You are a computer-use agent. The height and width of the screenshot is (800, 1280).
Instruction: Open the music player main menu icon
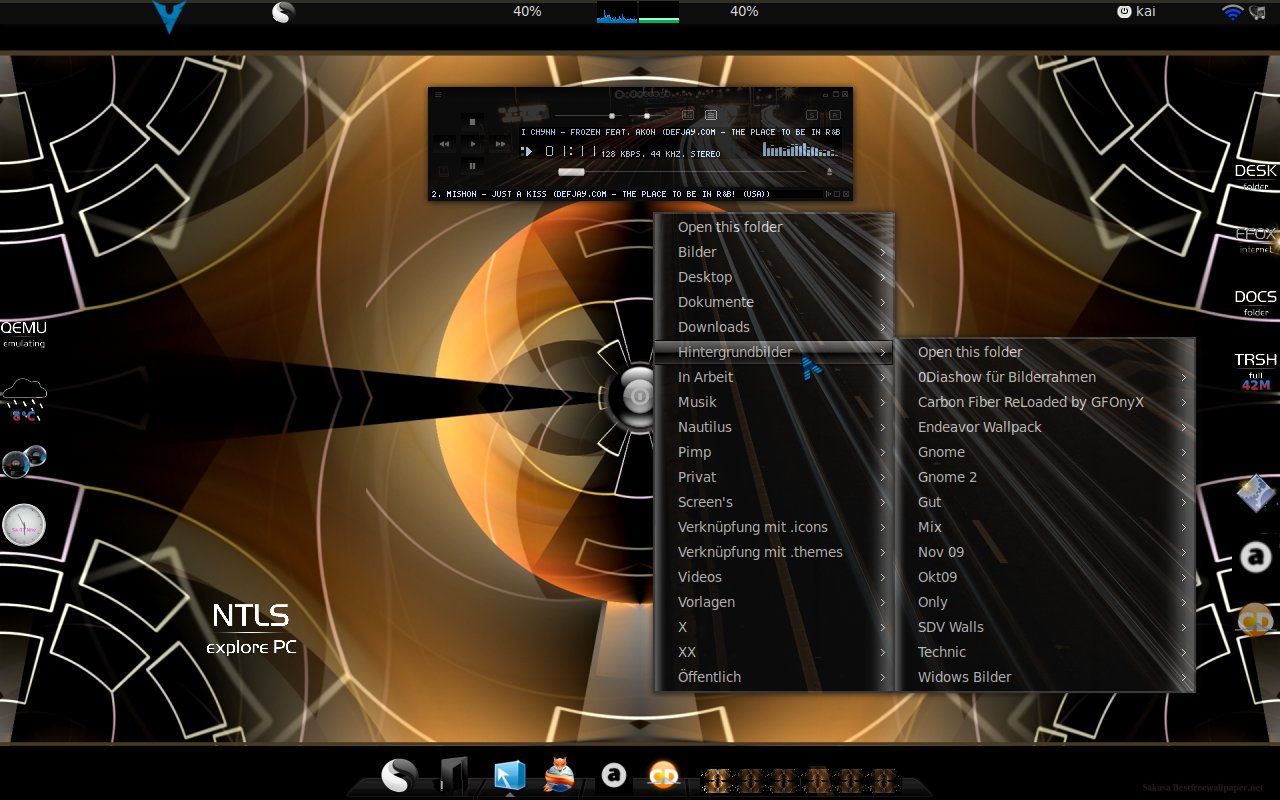438,94
